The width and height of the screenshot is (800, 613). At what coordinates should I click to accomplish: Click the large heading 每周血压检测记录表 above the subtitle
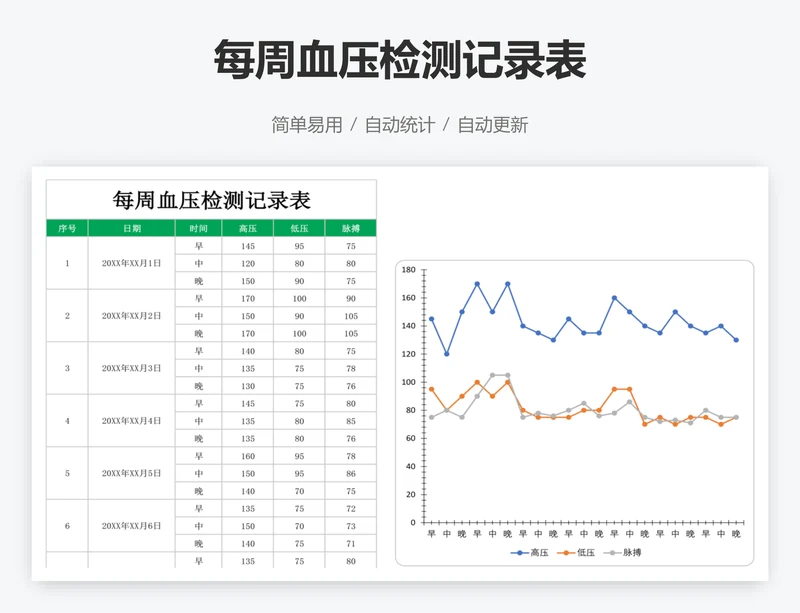[400, 60]
